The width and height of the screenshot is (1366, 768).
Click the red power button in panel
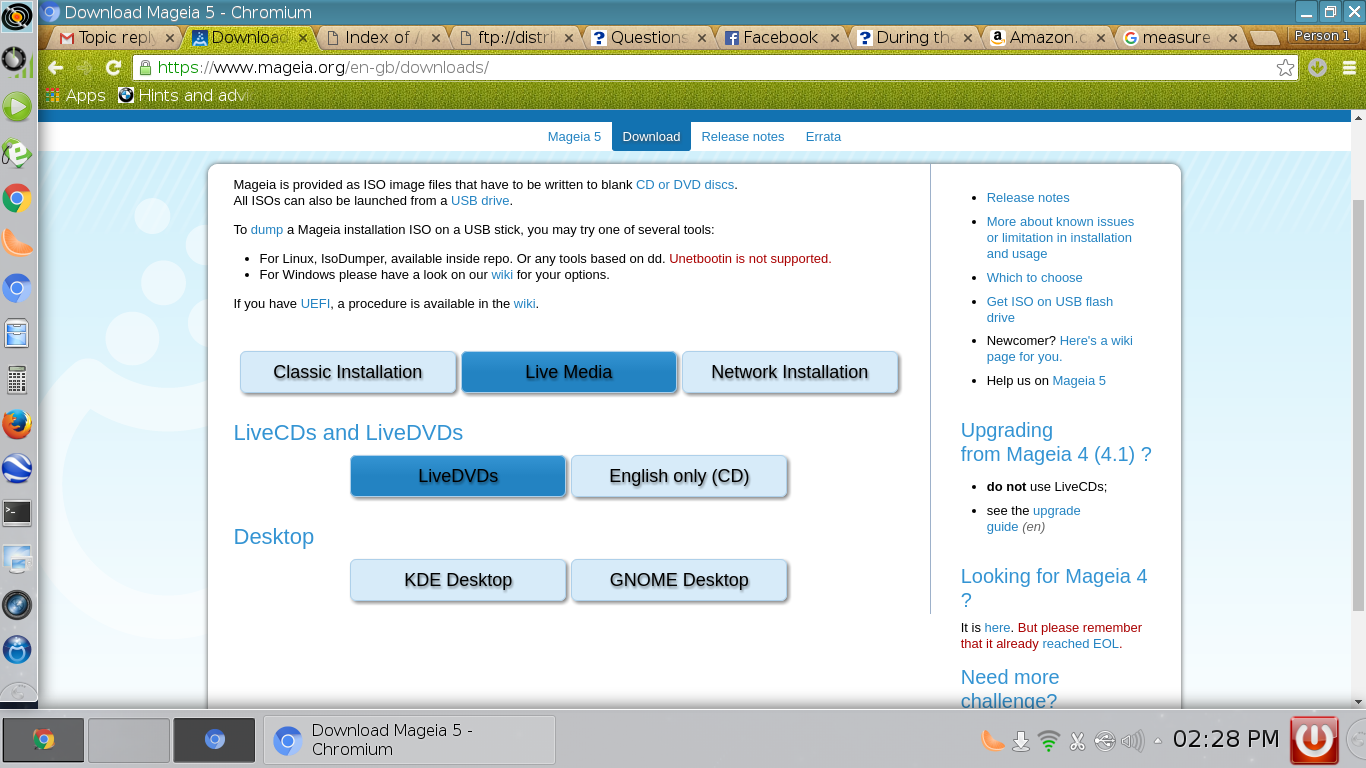tap(1313, 740)
